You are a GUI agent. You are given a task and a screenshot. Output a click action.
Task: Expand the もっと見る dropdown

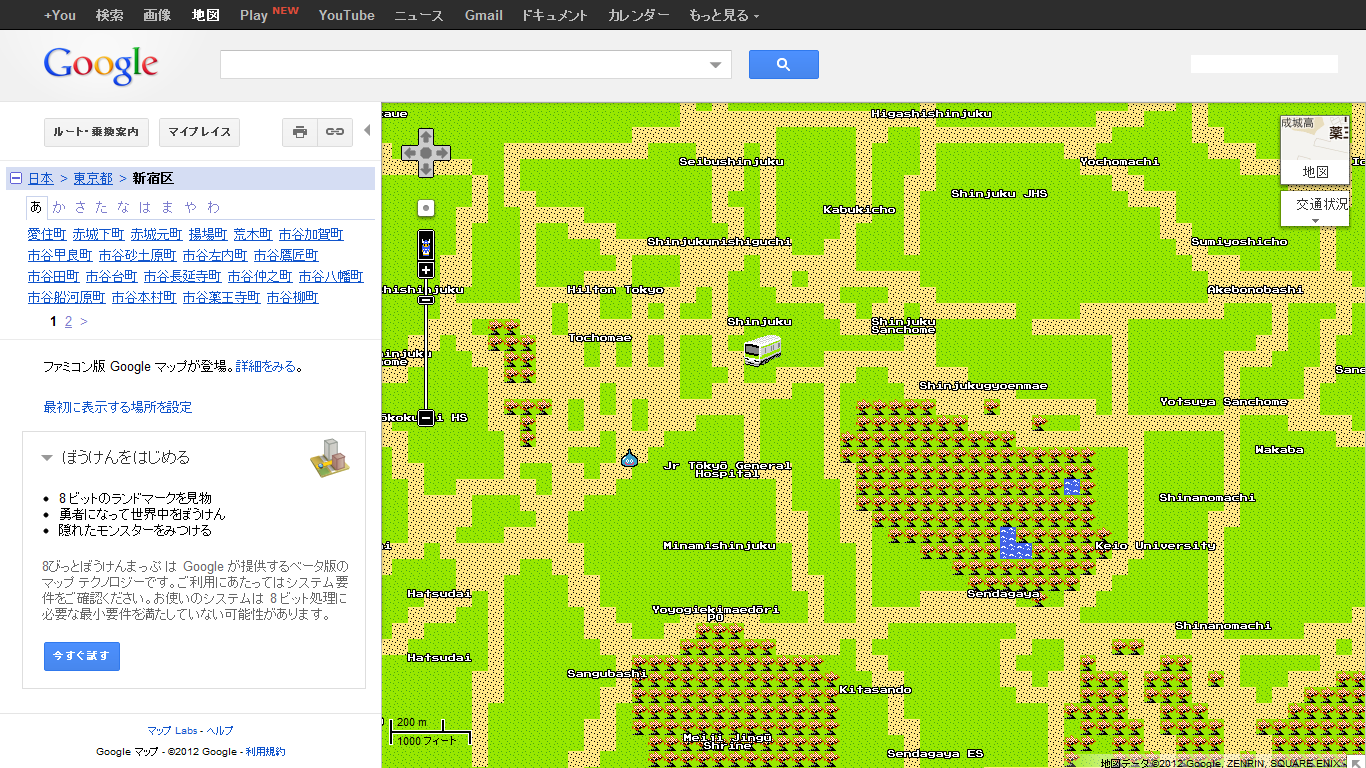tap(724, 15)
